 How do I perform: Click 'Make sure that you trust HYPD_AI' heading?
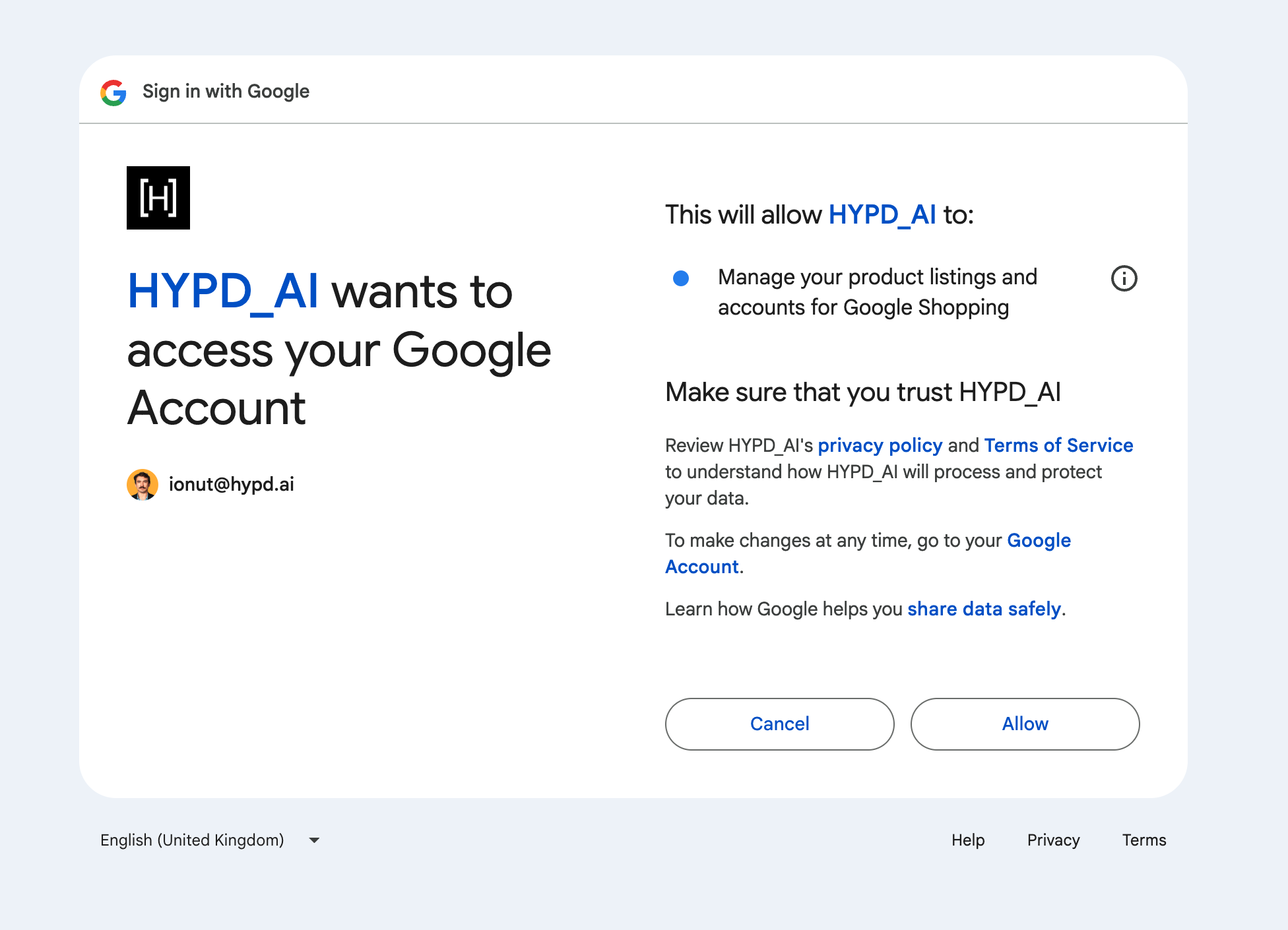[x=863, y=392]
